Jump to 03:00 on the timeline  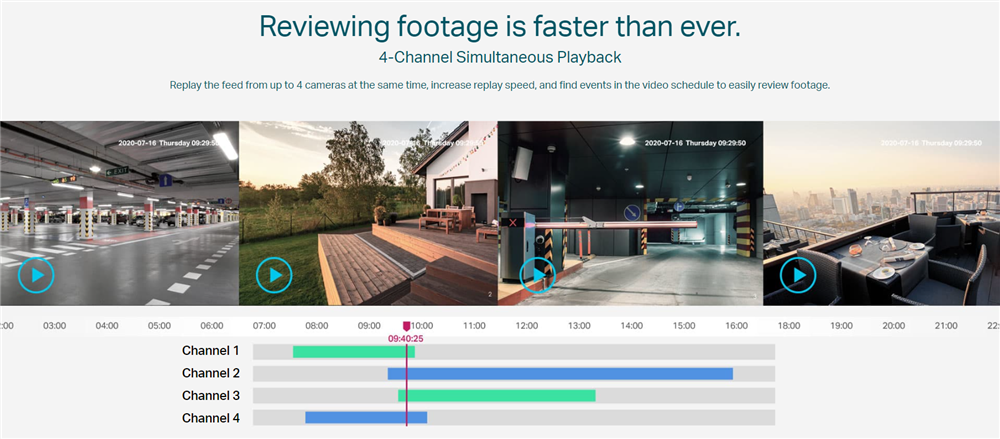coord(54,326)
